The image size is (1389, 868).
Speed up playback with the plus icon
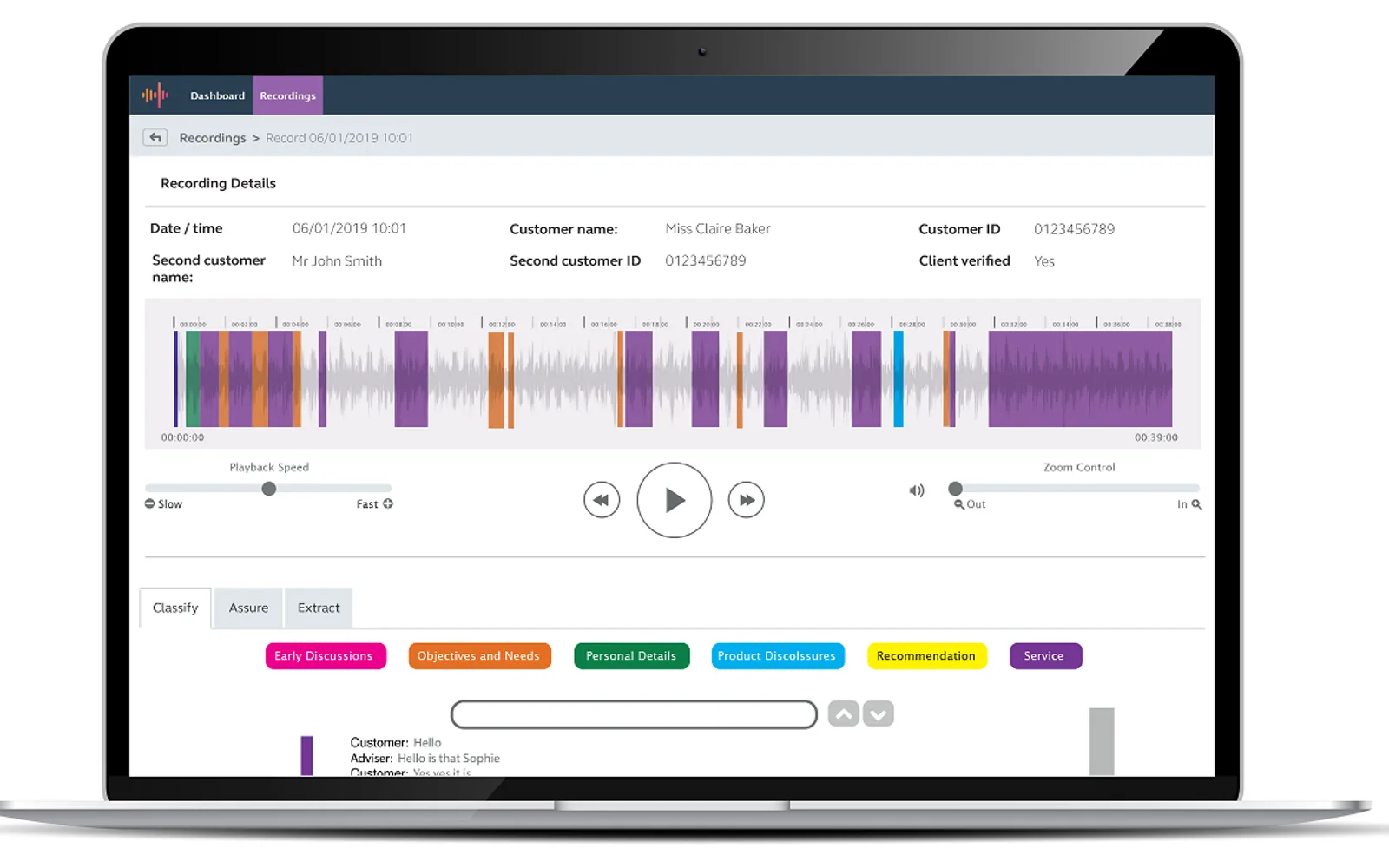tap(388, 503)
